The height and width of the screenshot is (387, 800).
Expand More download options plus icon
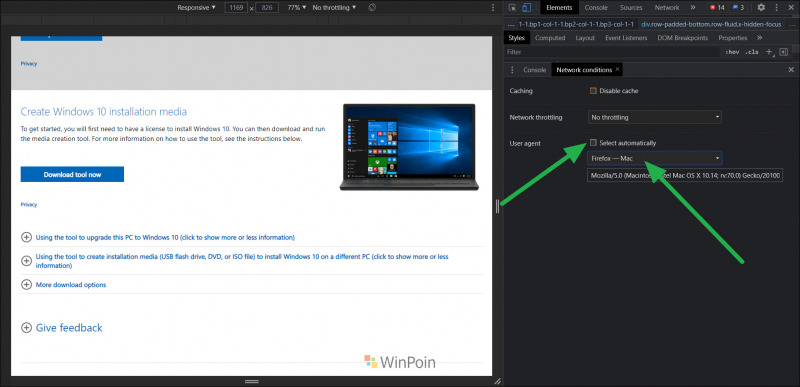pos(26,285)
